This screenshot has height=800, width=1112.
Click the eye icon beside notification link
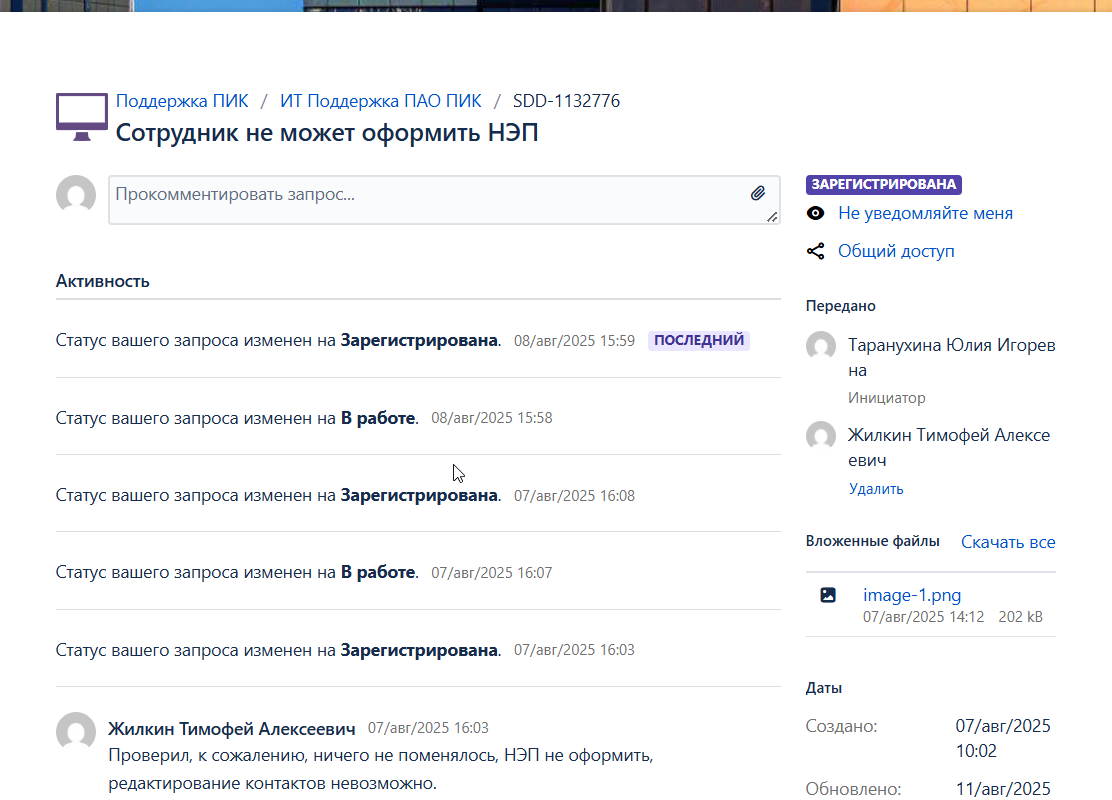pos(816,213)
